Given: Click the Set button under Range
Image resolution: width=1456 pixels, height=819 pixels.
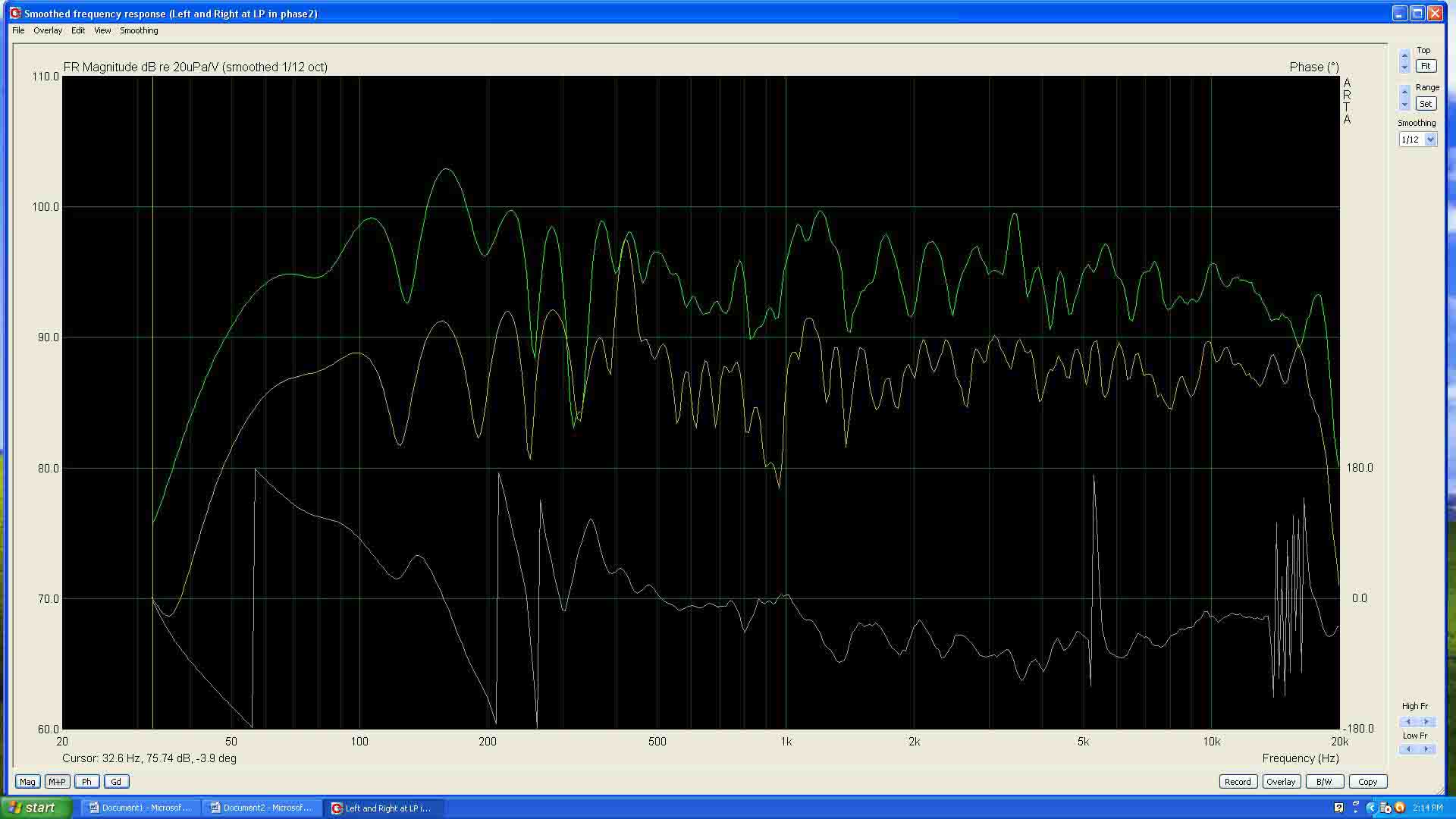Looking at the screenshot, I should [x=1426, y=104].
